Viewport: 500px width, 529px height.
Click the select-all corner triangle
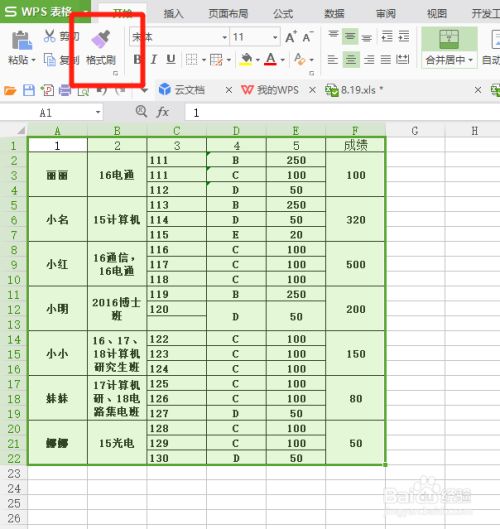coord(21,131)
